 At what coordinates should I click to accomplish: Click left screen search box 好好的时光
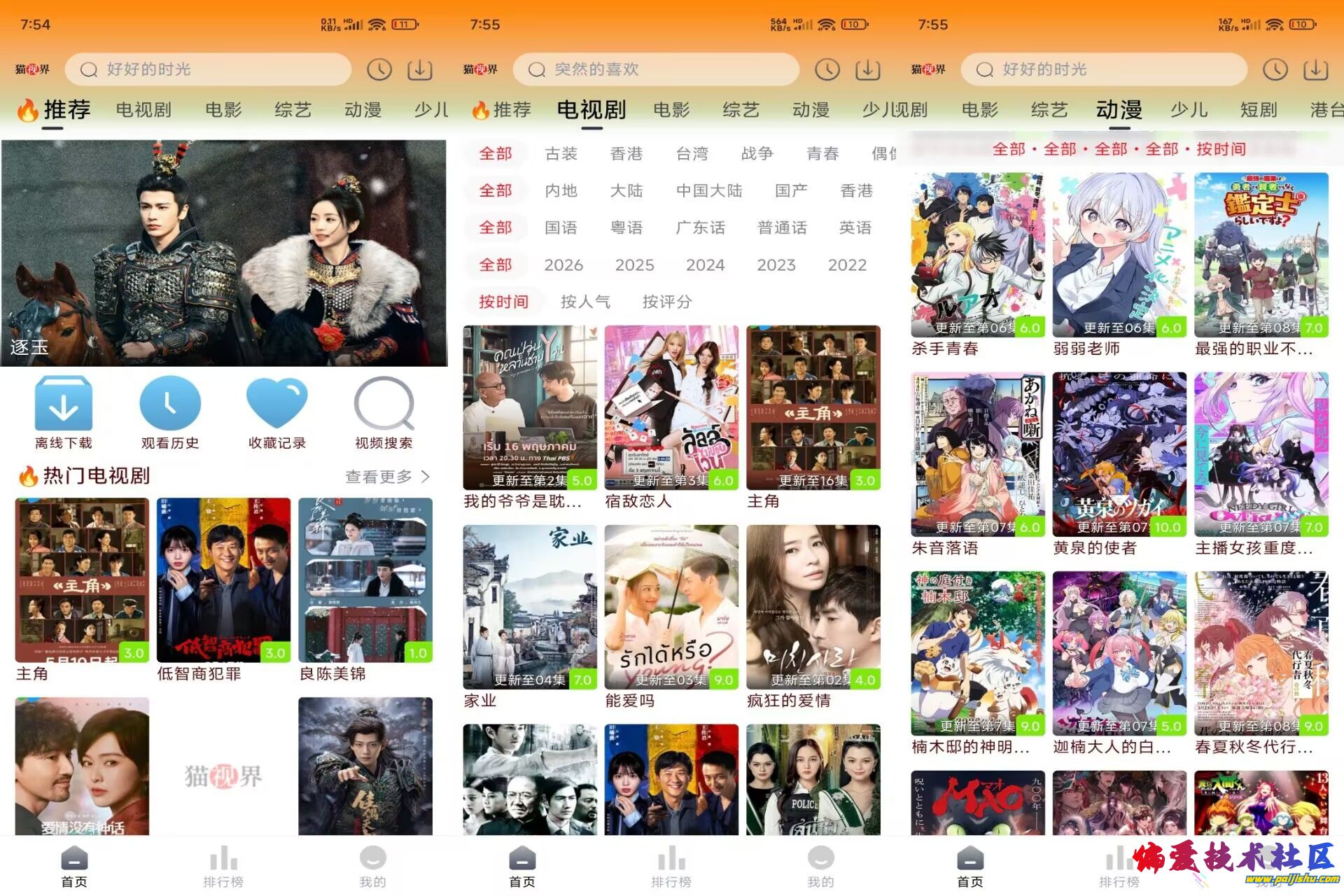pos(208,69)
